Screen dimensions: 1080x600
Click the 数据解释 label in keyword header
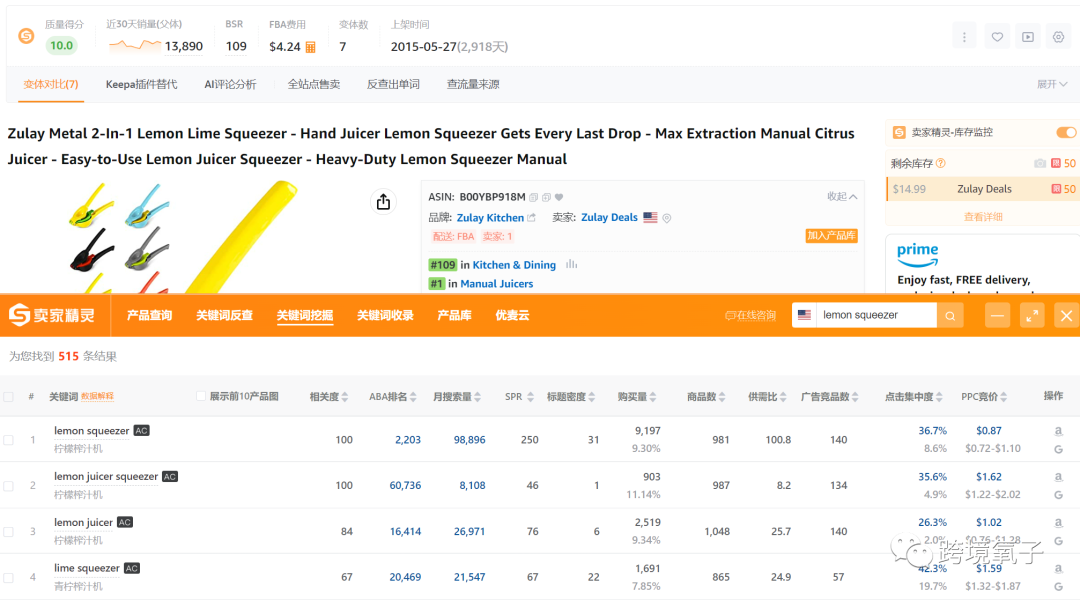pyautogui.click(x=97, y=397)
